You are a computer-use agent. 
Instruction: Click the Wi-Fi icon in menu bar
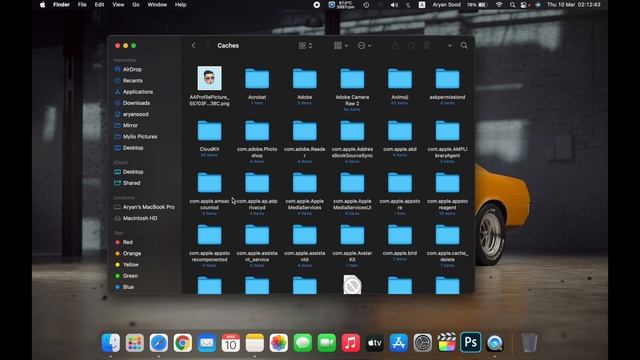pos(499,5)
